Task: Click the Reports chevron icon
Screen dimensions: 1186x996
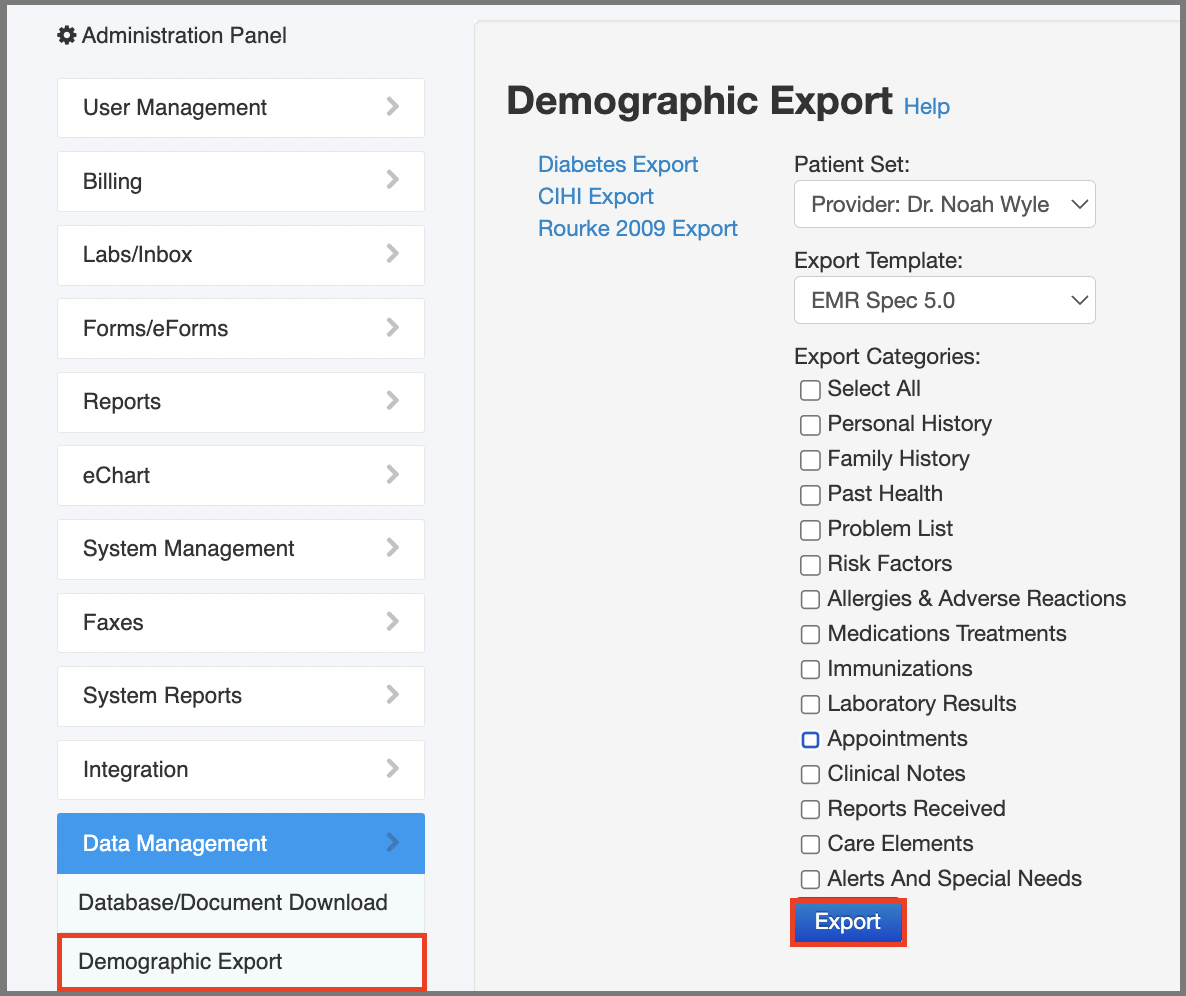Action: [x=394, y=402]
